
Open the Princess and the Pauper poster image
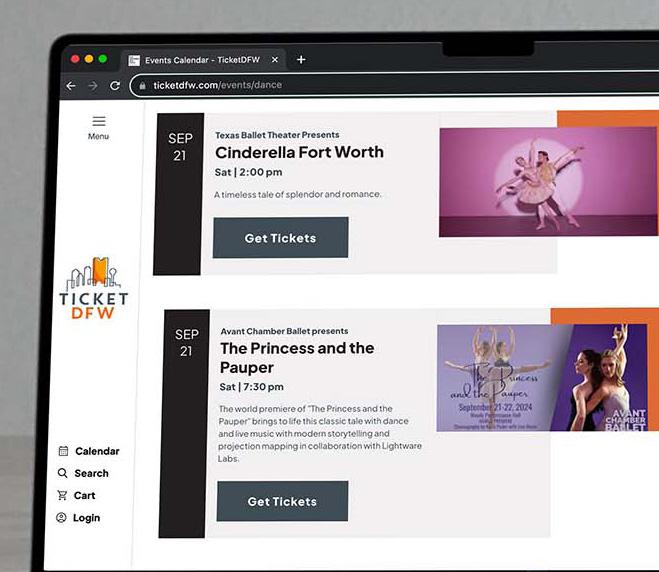pos(542,377)
